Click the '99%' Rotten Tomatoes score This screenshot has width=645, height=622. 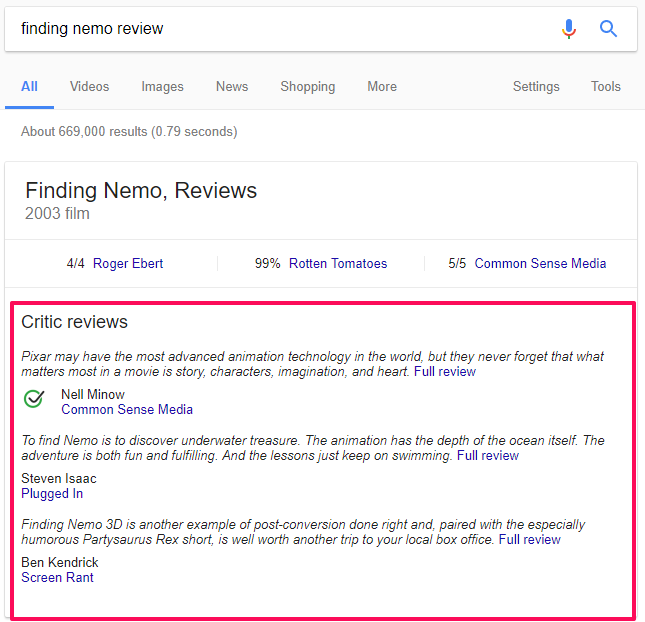[267, 263]
